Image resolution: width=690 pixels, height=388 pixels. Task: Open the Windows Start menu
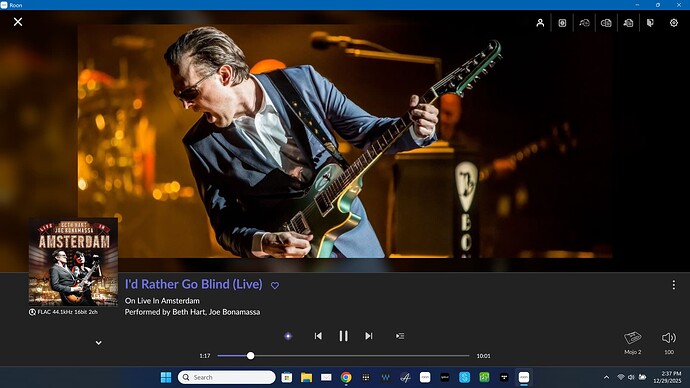pos(166,377)
